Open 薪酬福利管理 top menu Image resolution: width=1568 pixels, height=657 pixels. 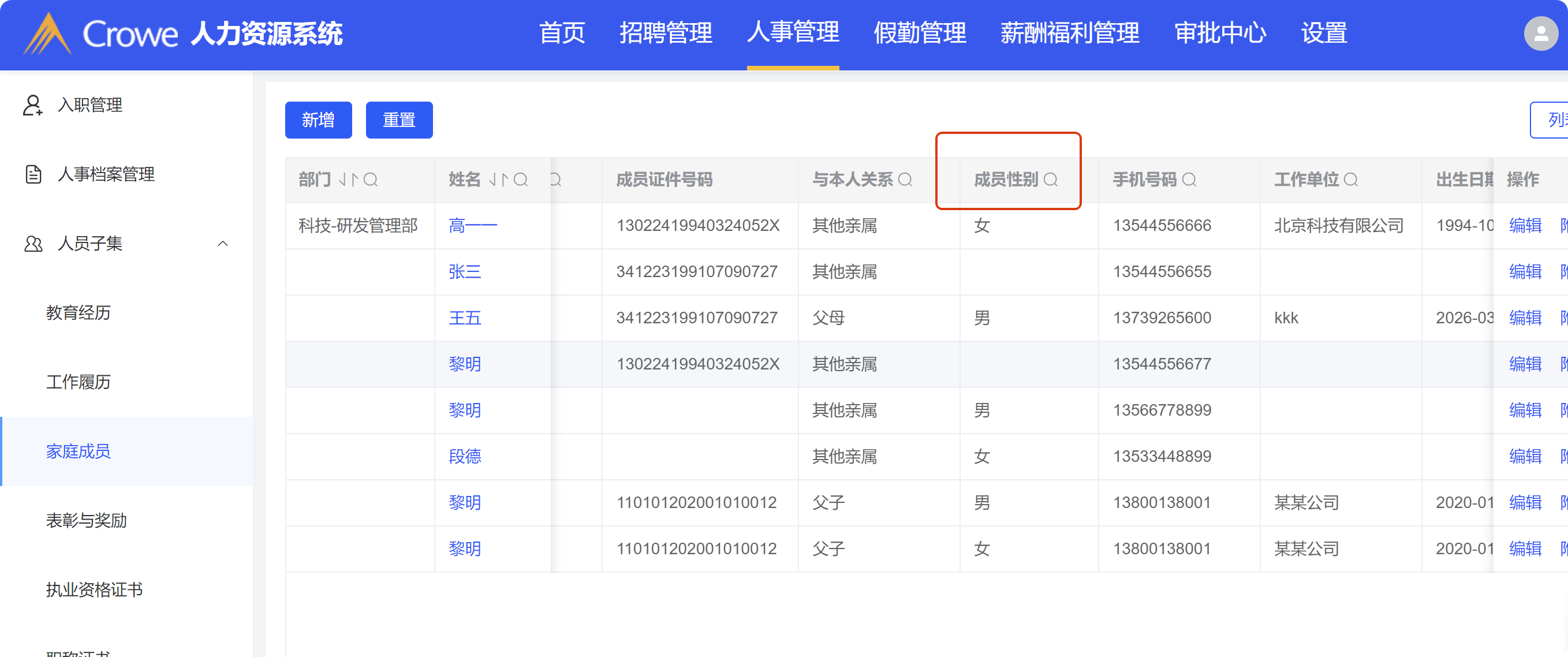1069,33
